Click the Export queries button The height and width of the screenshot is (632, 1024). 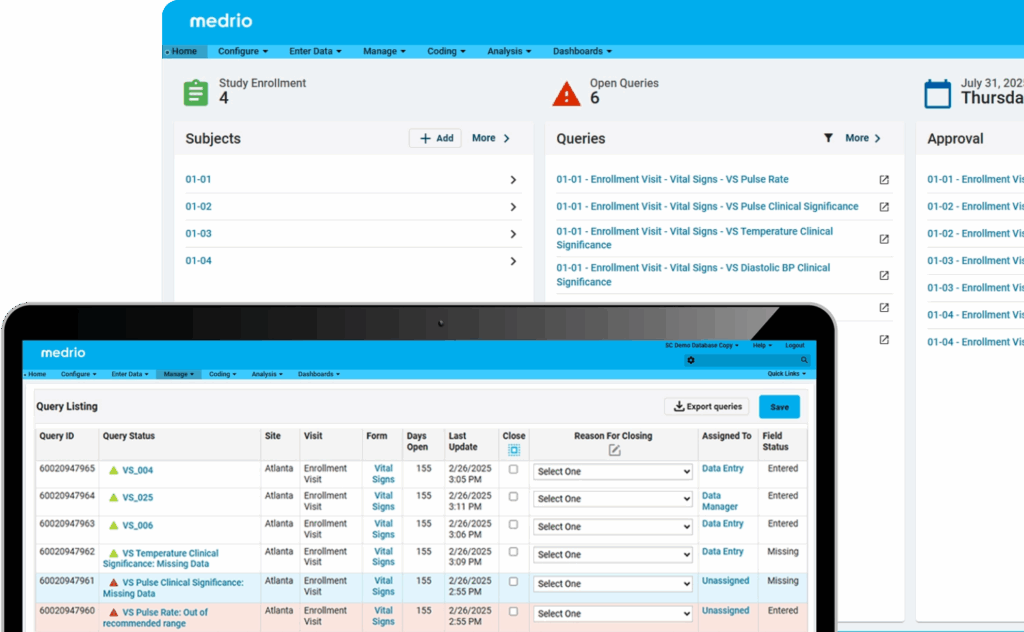[707, 407]
